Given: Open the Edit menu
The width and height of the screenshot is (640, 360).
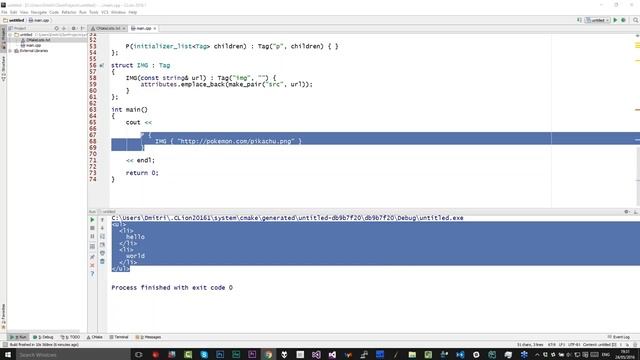Looking at the screenshot, I should pos(13,12).
